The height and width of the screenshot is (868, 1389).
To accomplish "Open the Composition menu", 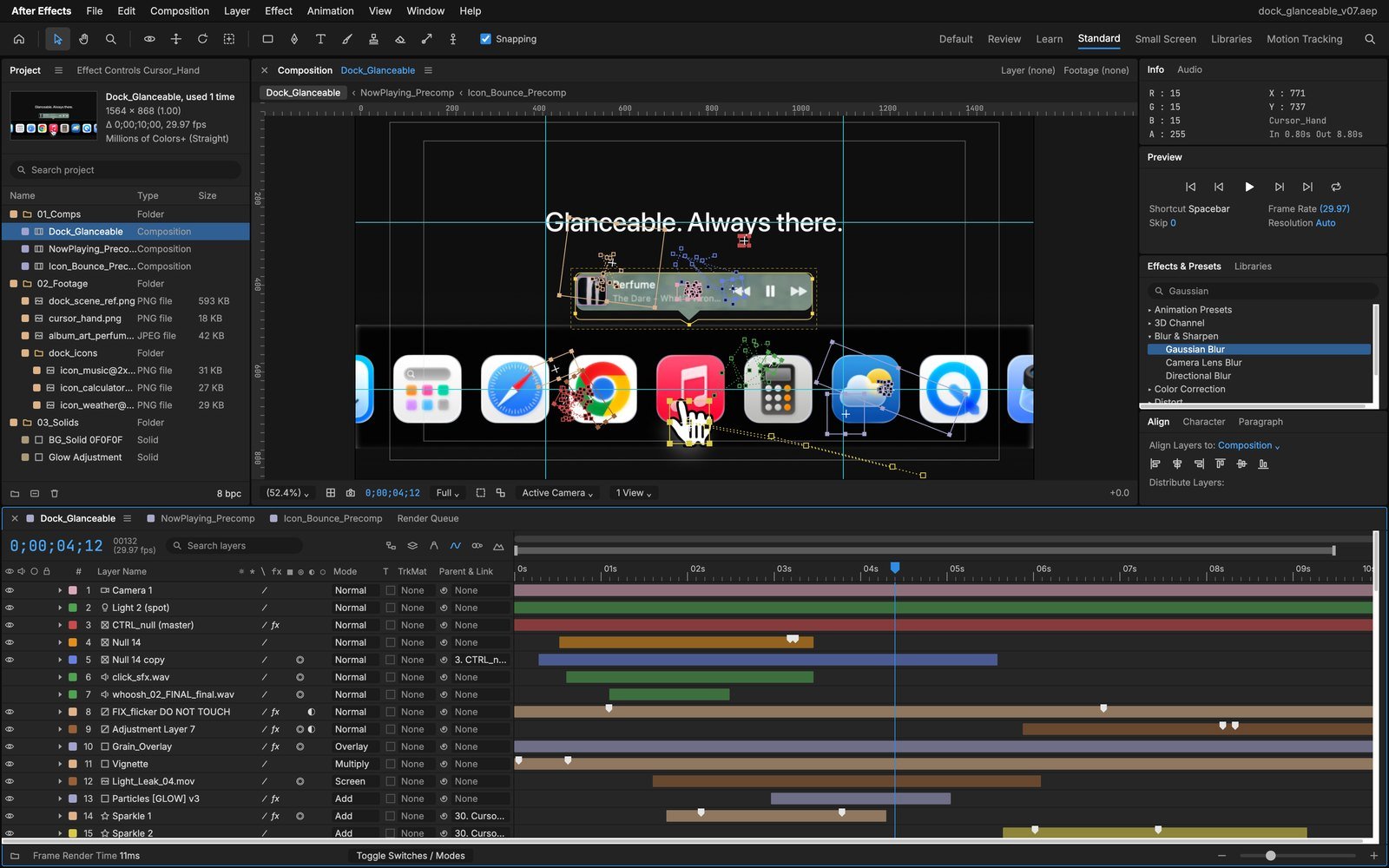I will [x=180, y=11].
